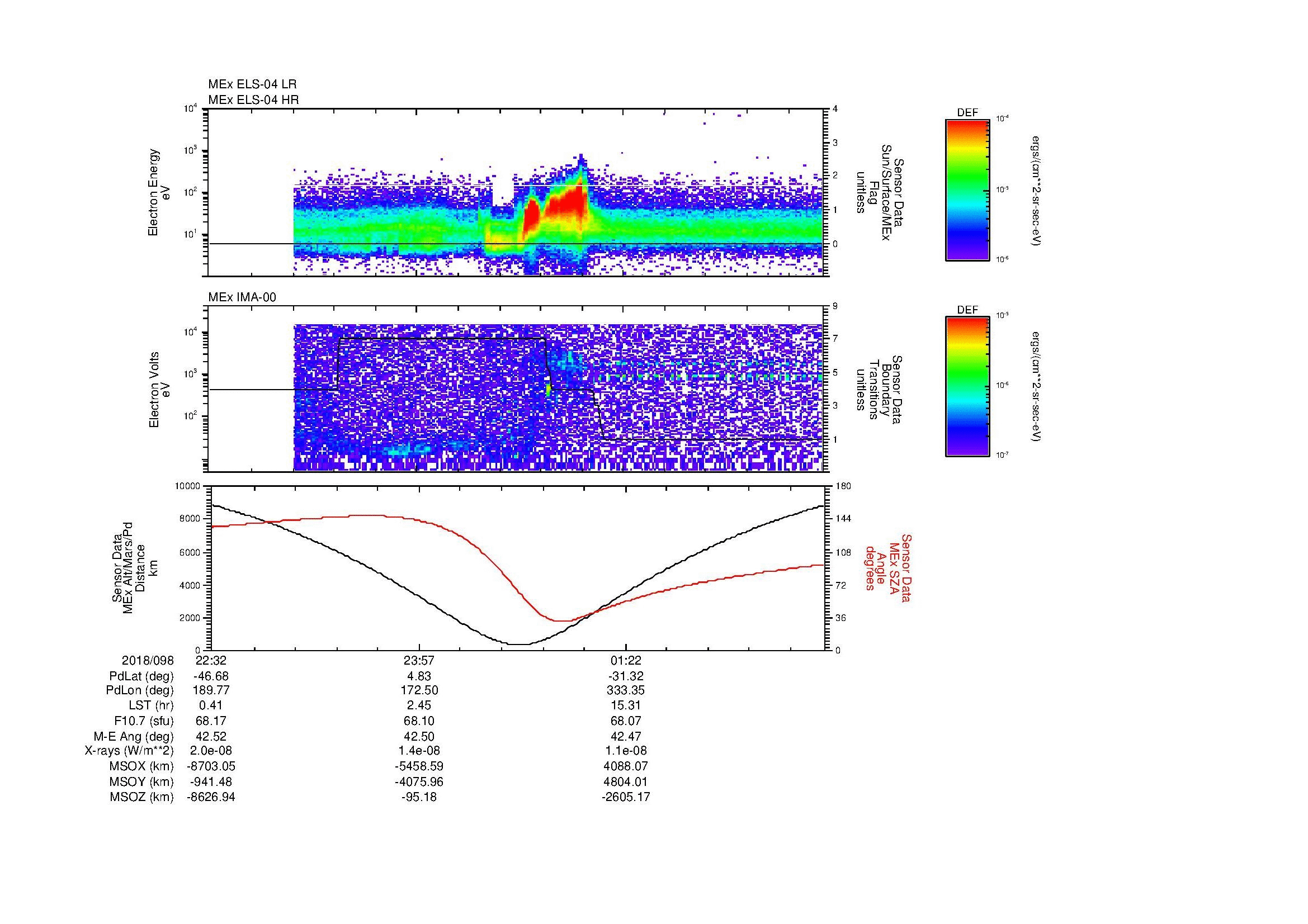Click the time tick label '01:22'

[626, 660]
